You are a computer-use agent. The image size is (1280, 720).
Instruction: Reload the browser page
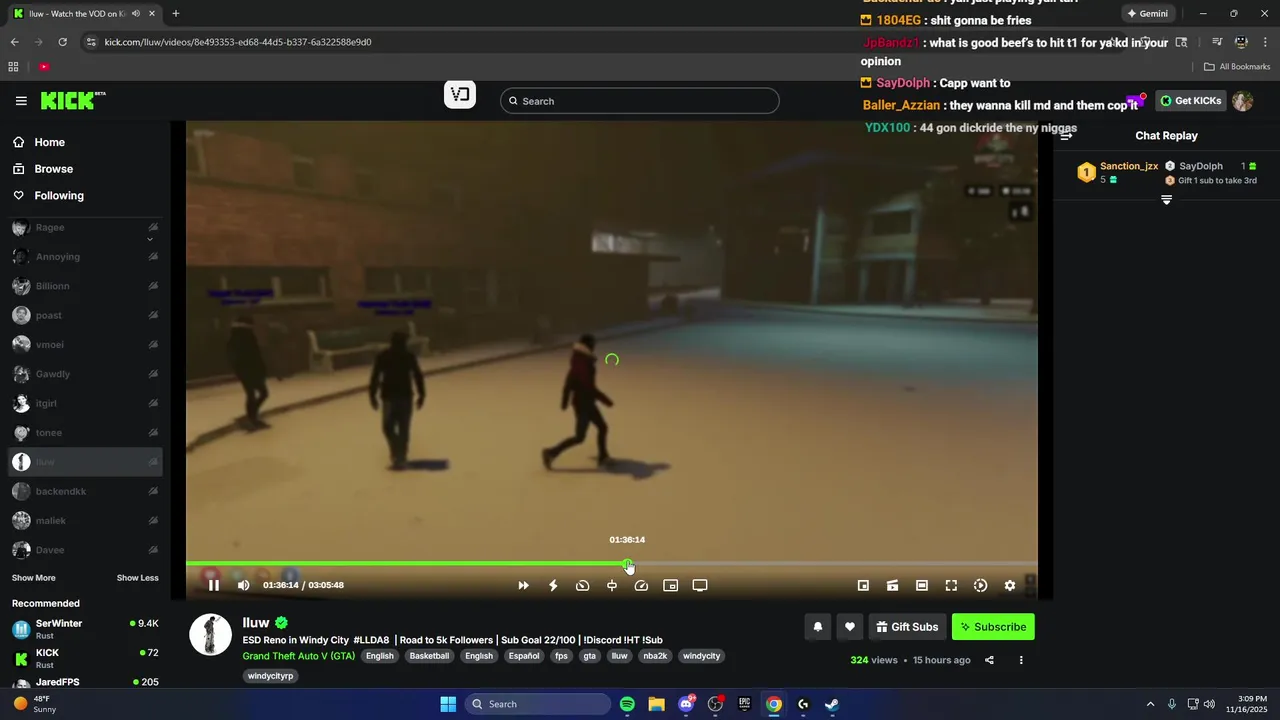(x=62, y=42)
